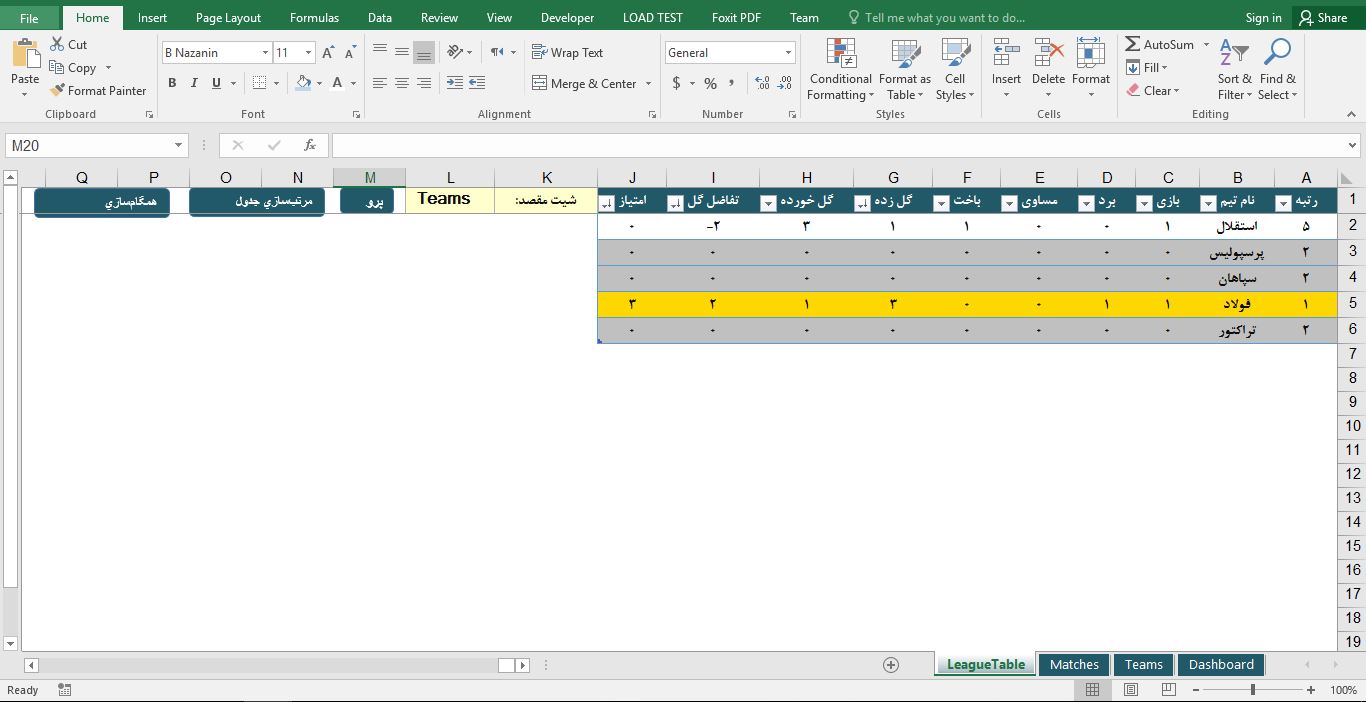This screenshot has width=1366, height=702.
Task: Click Sign in link
Action: point(1263,18)
